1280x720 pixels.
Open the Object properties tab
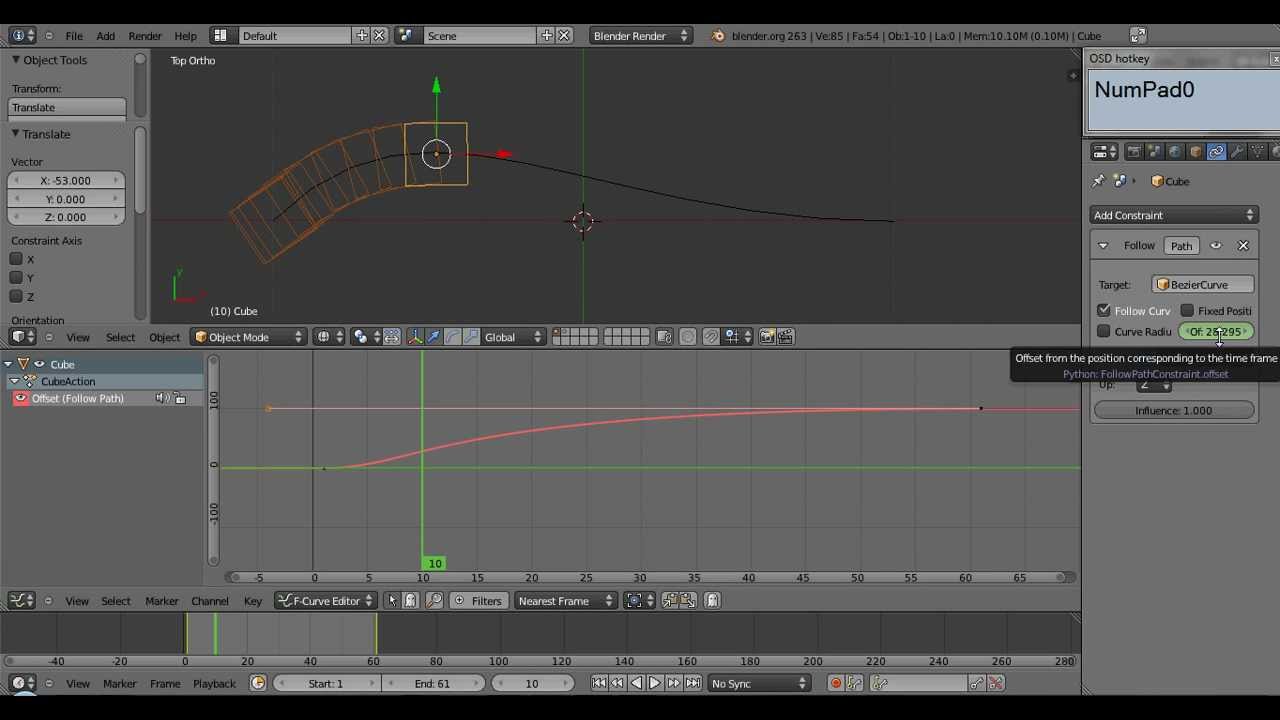1196,152
